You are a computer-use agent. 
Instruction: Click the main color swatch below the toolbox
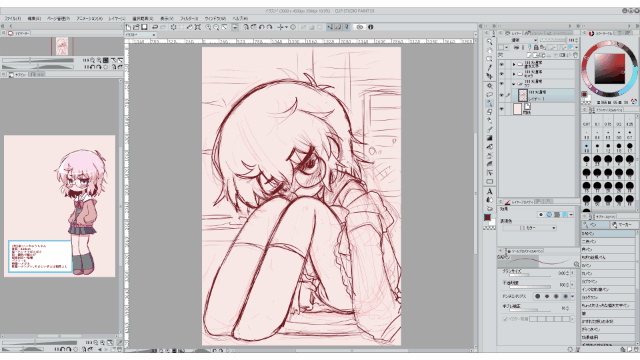point(487,218)
